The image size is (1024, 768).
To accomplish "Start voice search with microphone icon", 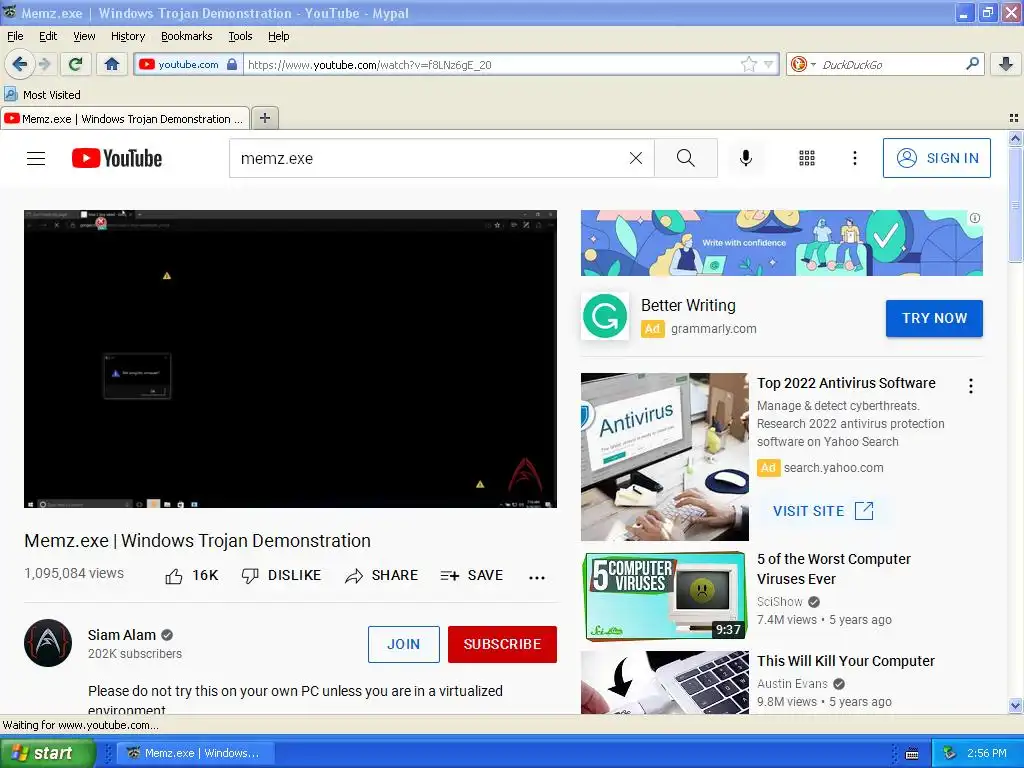I will tap(746, 158).
